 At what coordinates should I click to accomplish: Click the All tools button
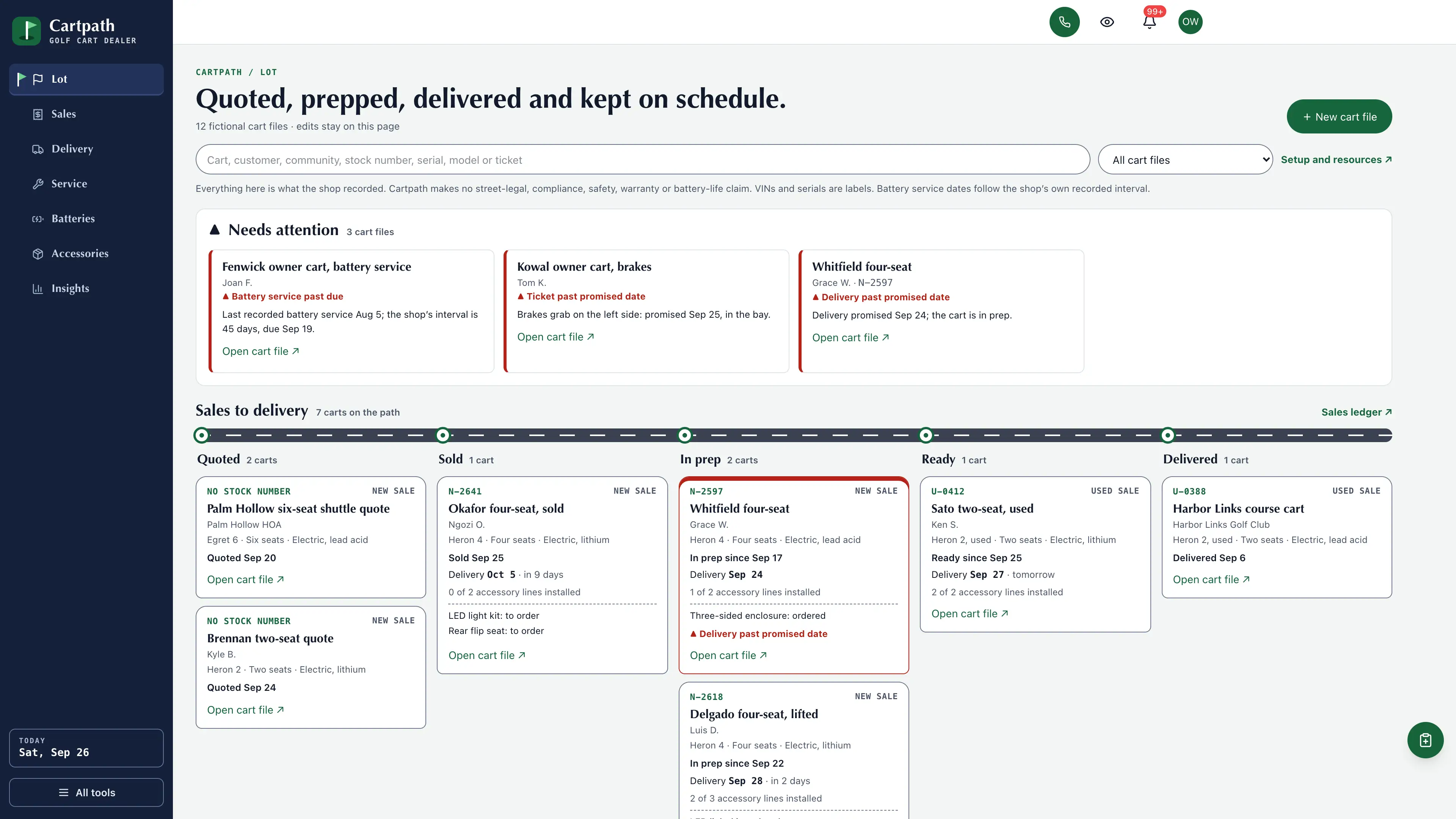[86, 792]
